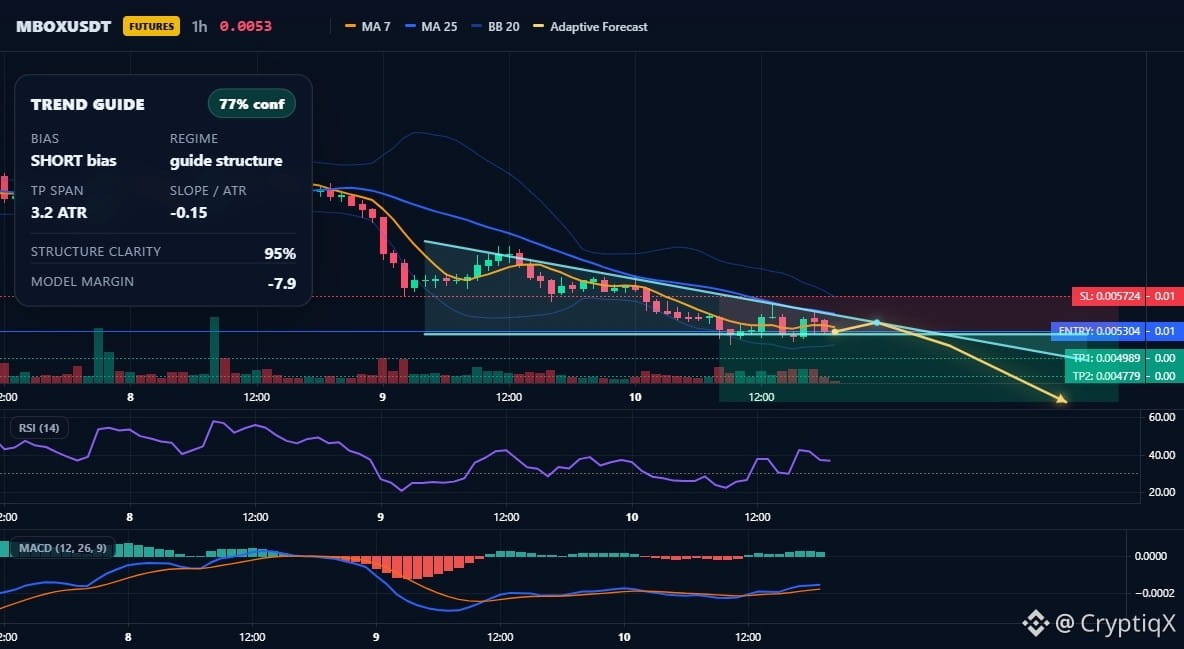Click the TREND GUIDE panel title
This screenshot has width=1184, height=649.
pyautogui.click(x=88, y=105)
